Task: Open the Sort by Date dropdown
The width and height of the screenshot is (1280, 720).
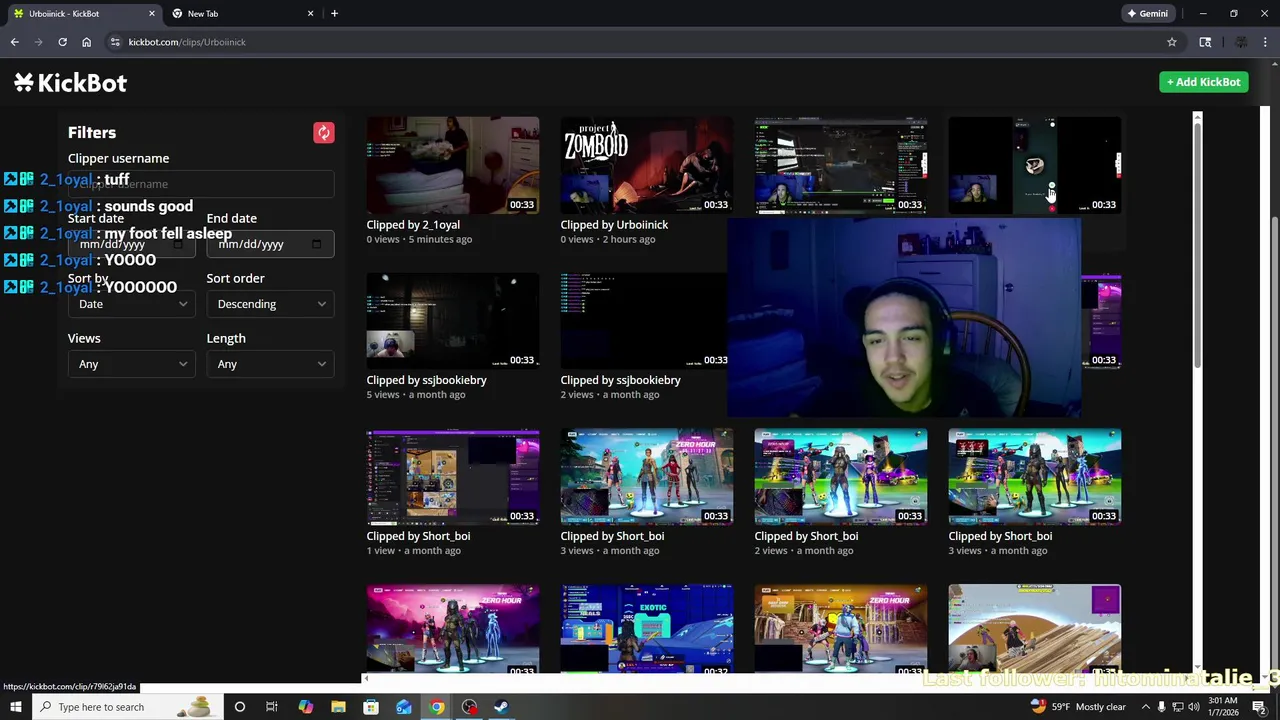Action: pos(131,304)
